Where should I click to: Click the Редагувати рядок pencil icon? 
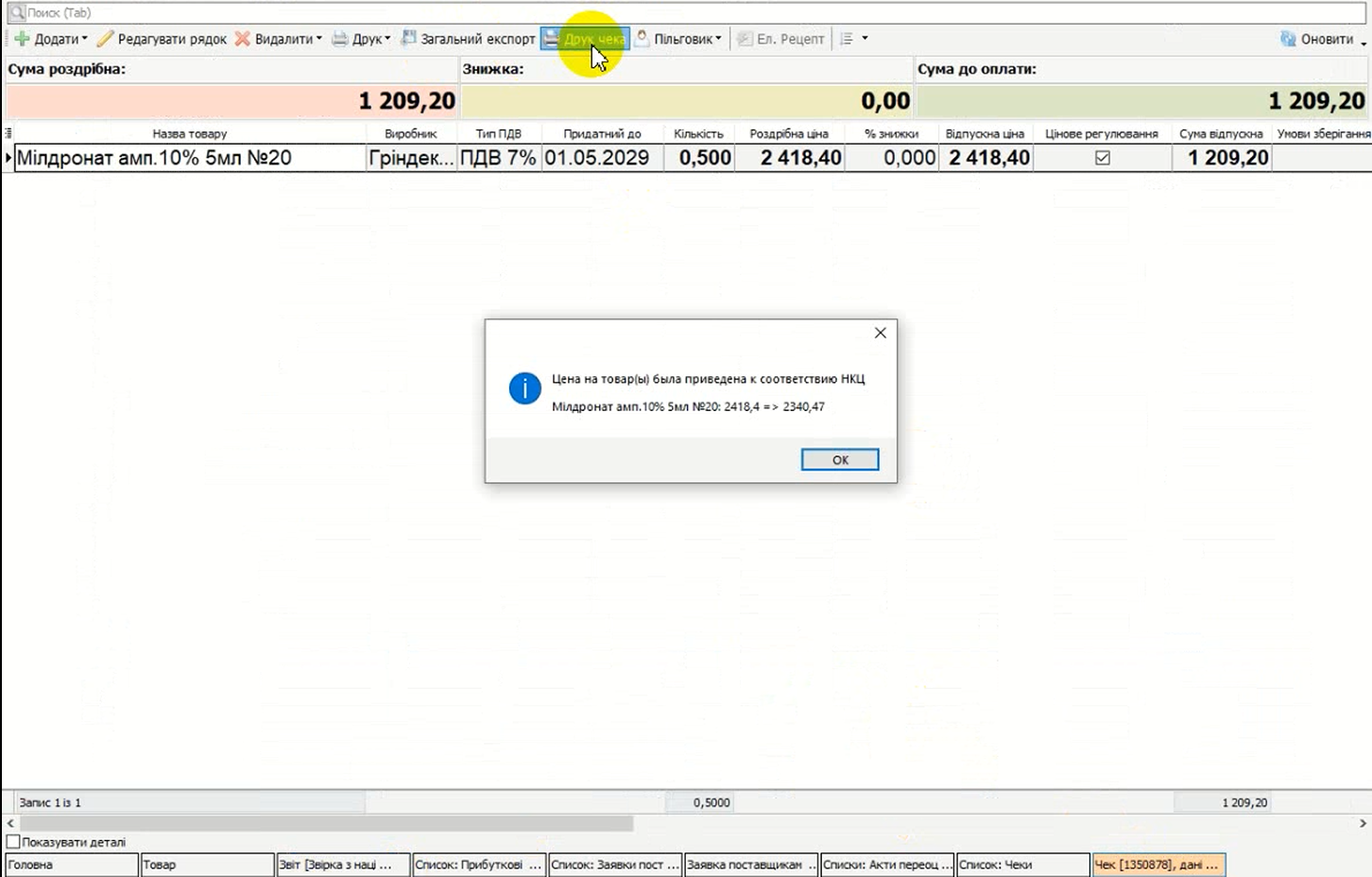pyautogui.click(x=105, y=39)
